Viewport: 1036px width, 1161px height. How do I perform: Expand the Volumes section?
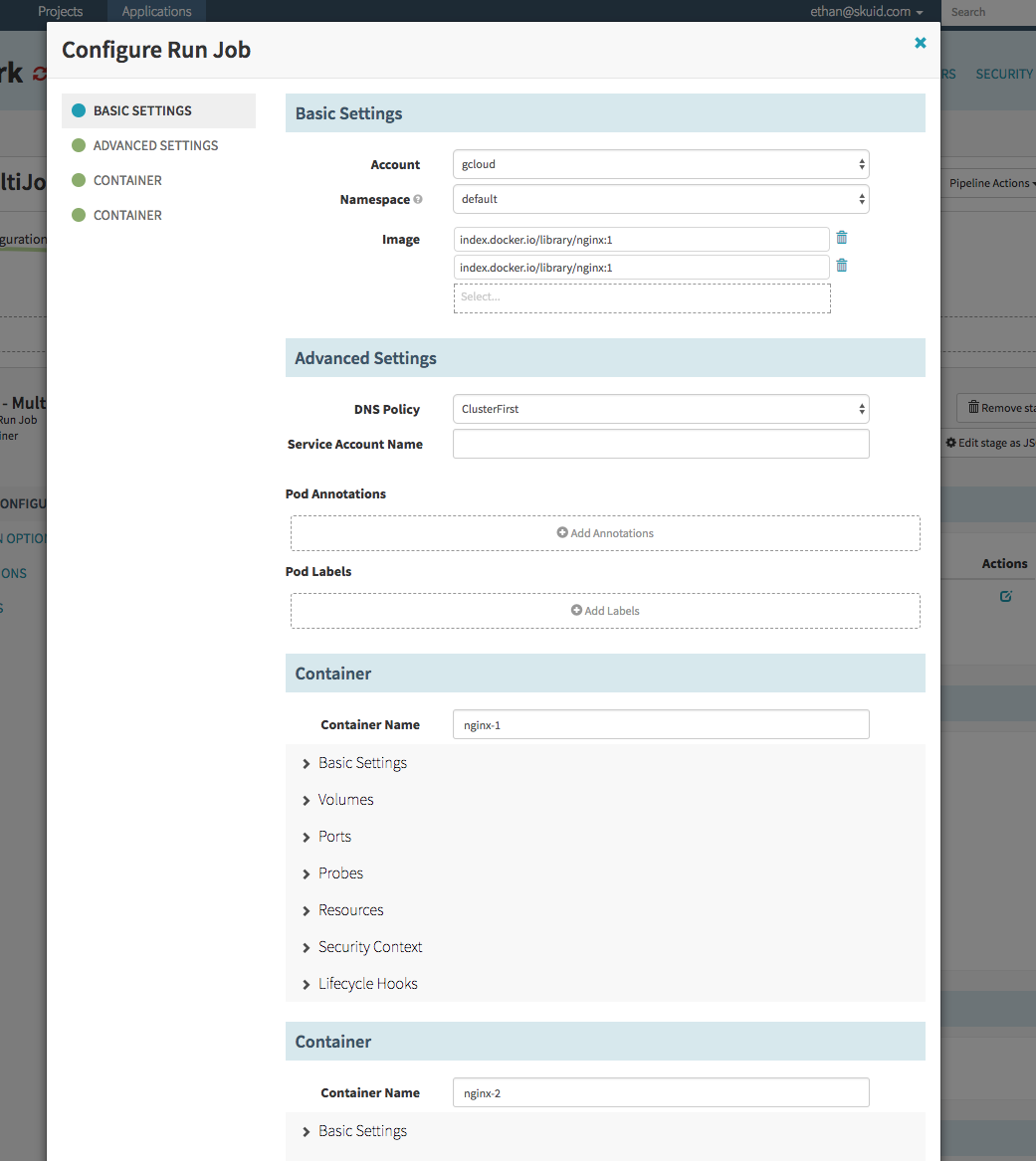[x=338, y=801]
